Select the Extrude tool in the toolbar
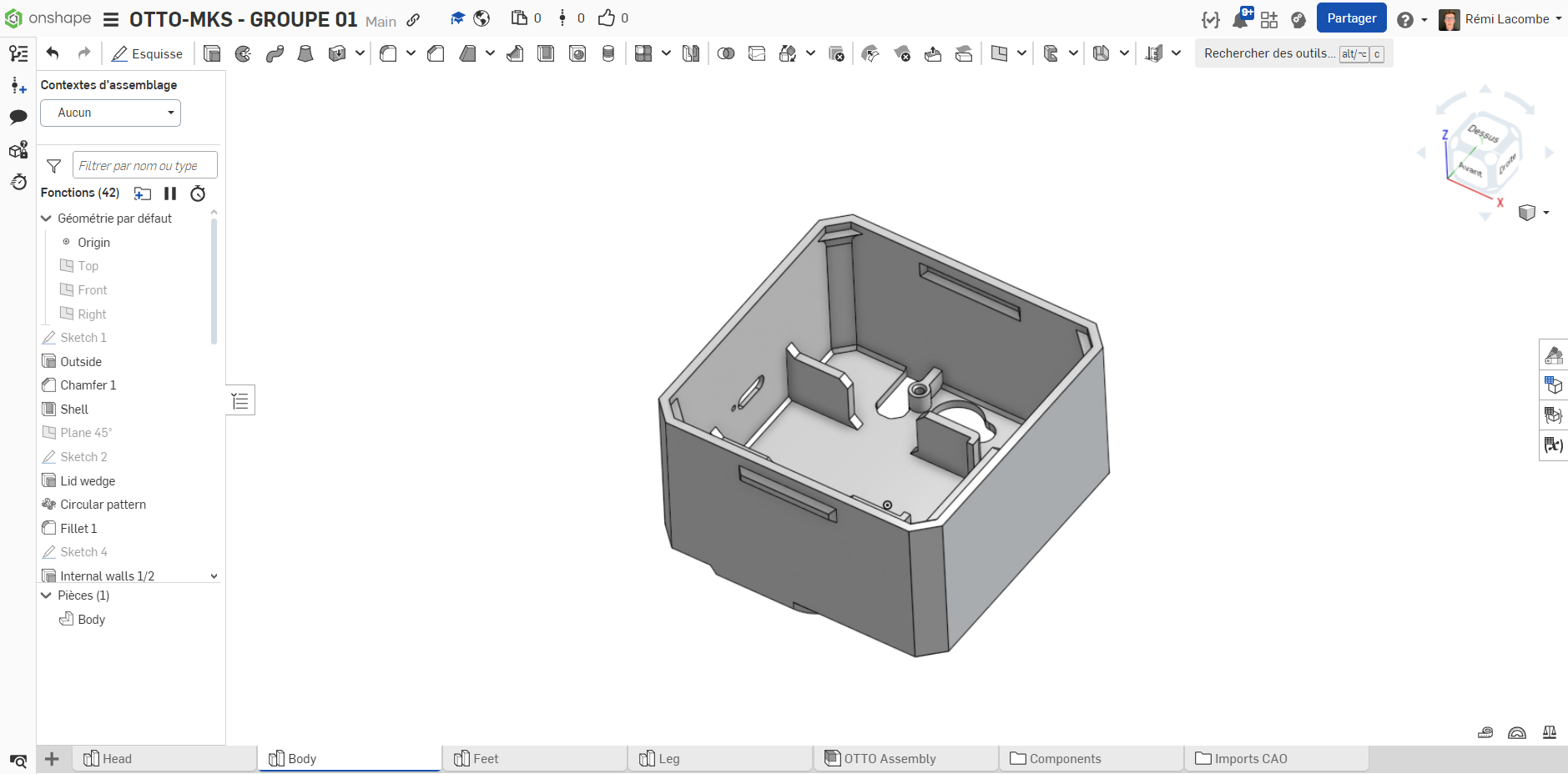The height and width of the screenshot is (774, 1568). [212, 54]
